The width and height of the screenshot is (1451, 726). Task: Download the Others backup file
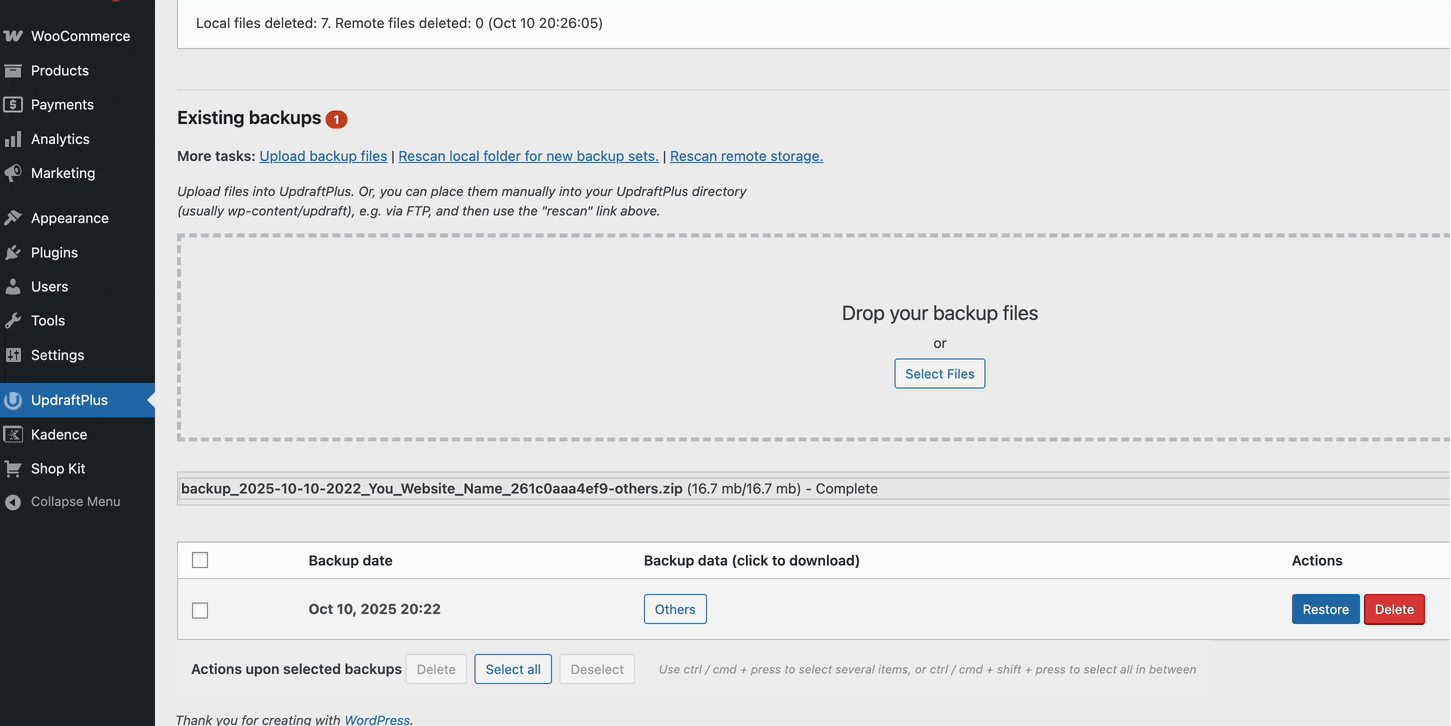point(674,609)
